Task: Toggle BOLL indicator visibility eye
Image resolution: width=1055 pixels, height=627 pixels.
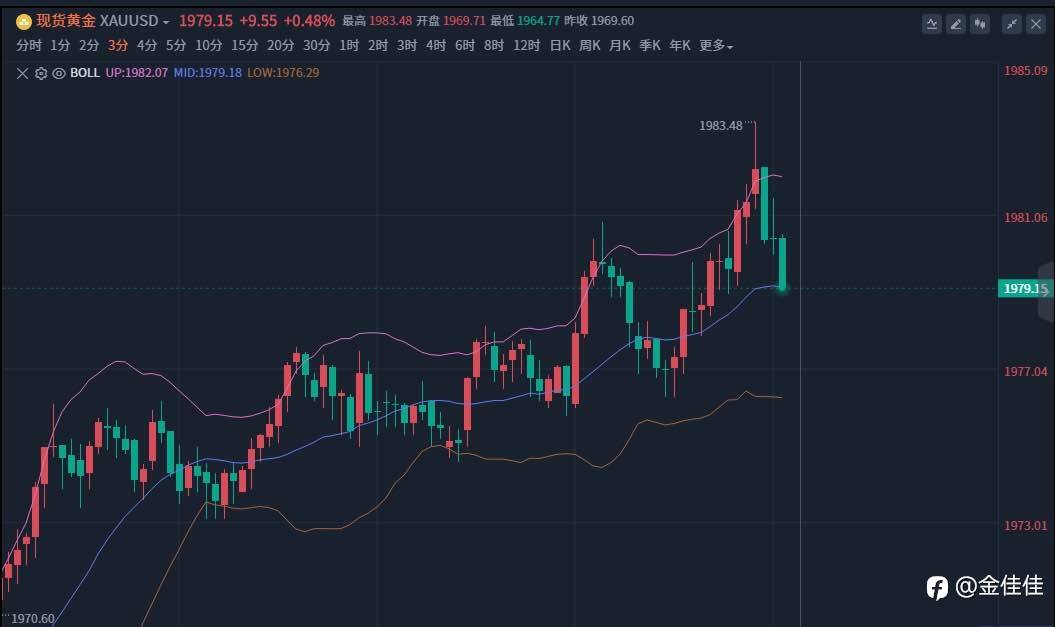Action: click(59, 73)
